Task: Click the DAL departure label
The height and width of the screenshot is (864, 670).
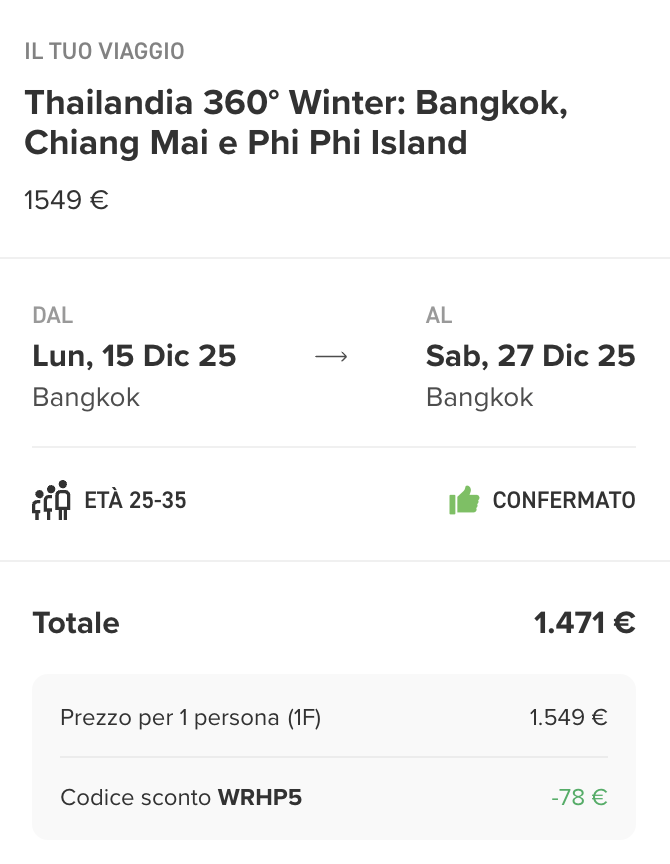Action: [53, 316]
